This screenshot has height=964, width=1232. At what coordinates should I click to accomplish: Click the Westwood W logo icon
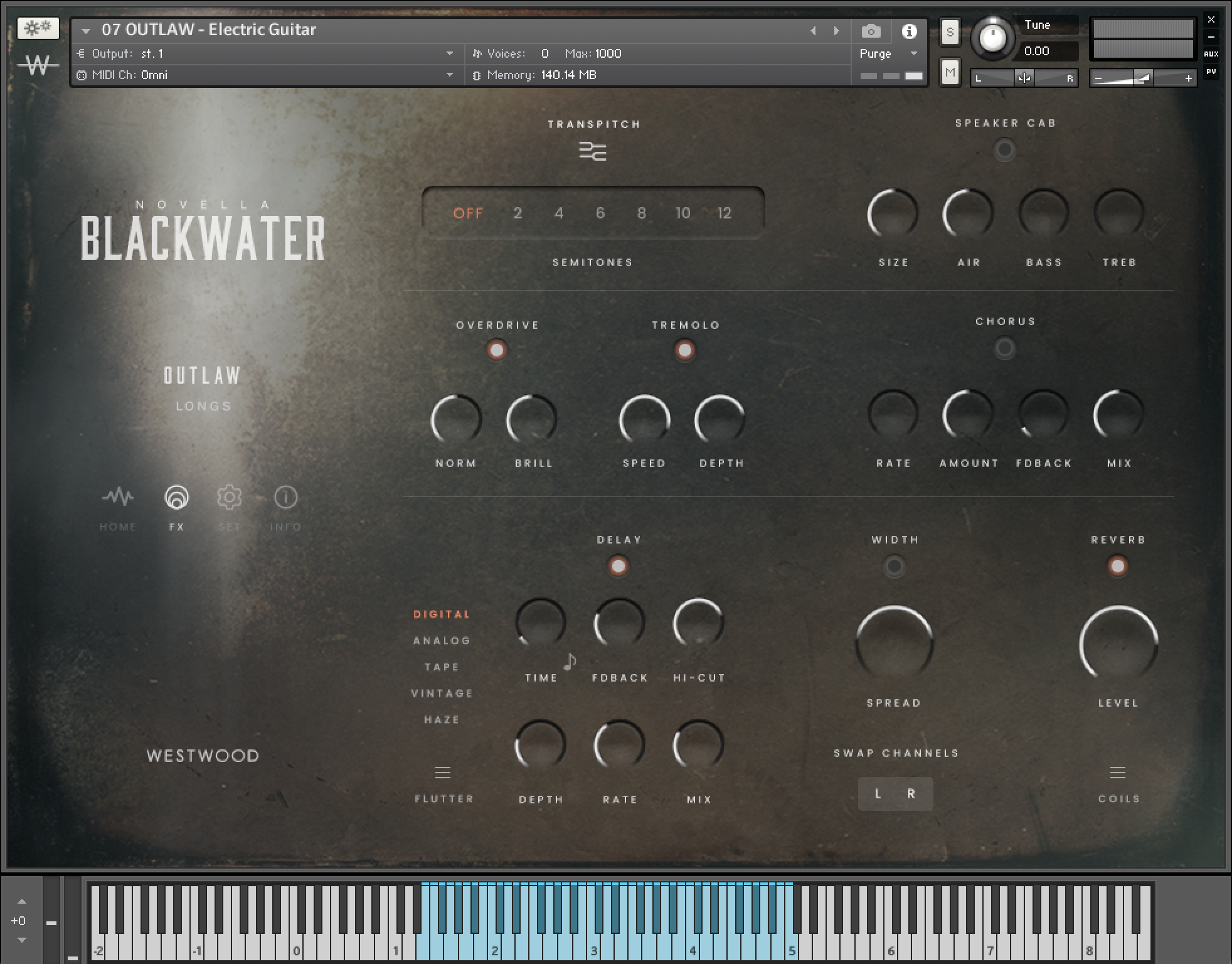(38, 65)
